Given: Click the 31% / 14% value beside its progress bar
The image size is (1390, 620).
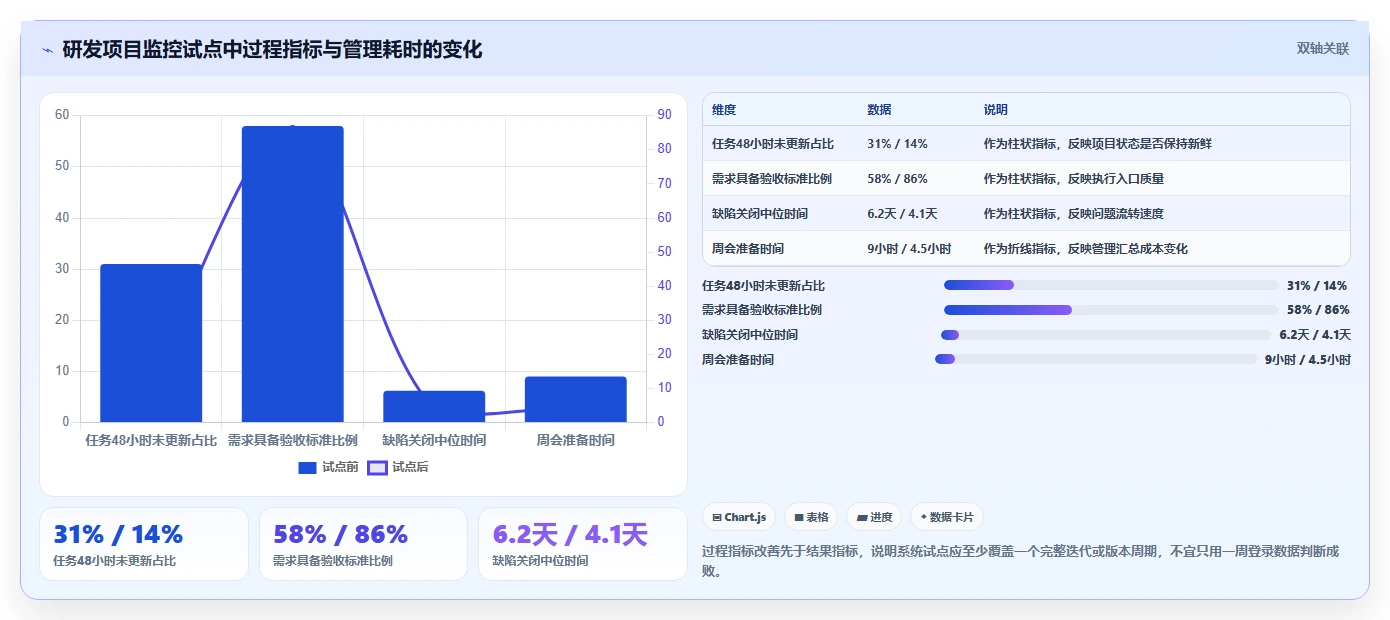Looking at the screenshot, I should coord(1317,286).
